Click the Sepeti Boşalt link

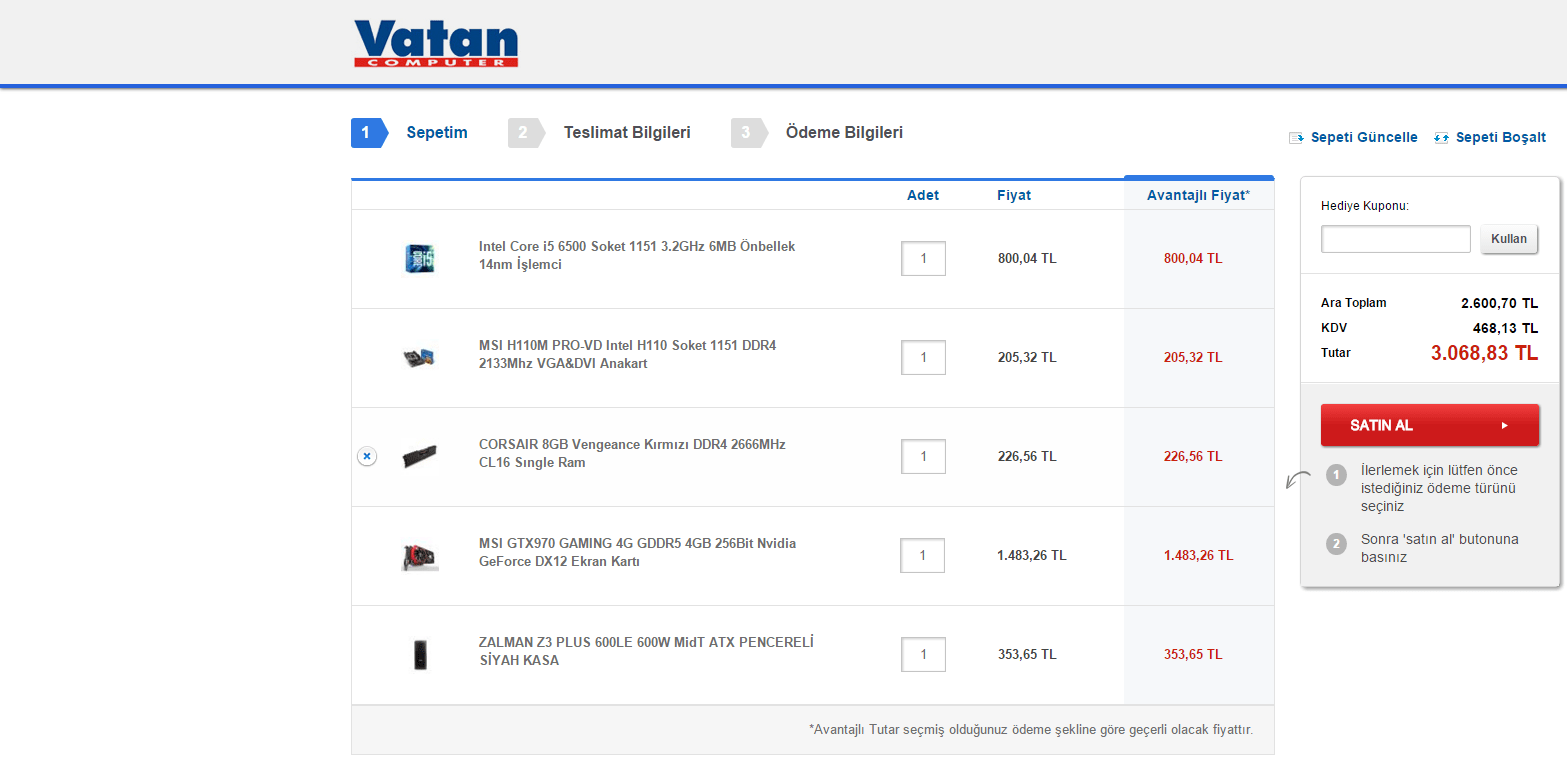tap(1500, 138)
